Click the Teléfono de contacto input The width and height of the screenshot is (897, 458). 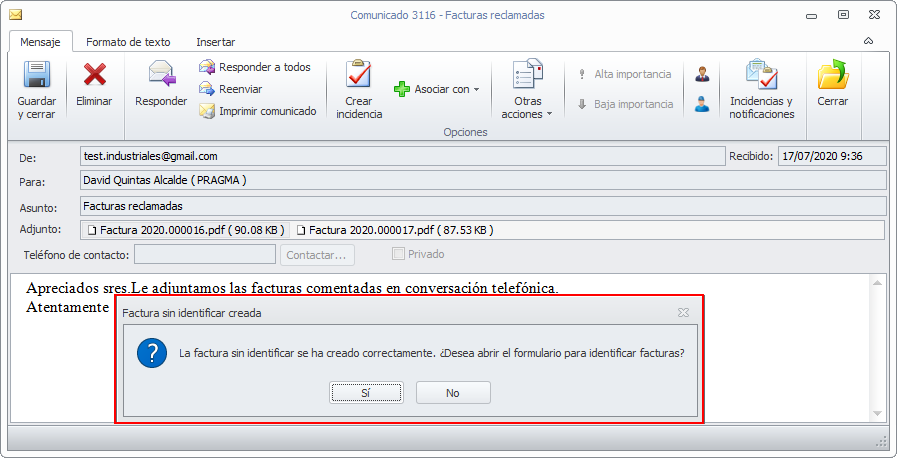205,254
